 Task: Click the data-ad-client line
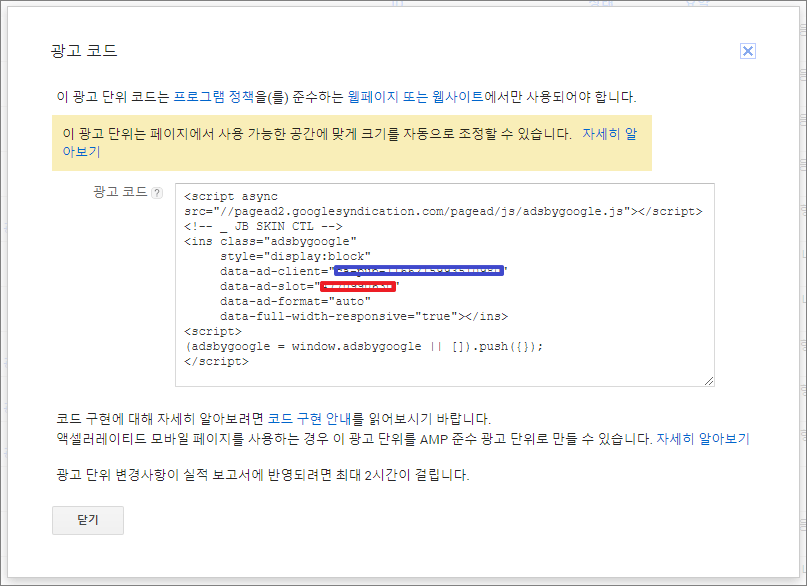pos(364,271)
